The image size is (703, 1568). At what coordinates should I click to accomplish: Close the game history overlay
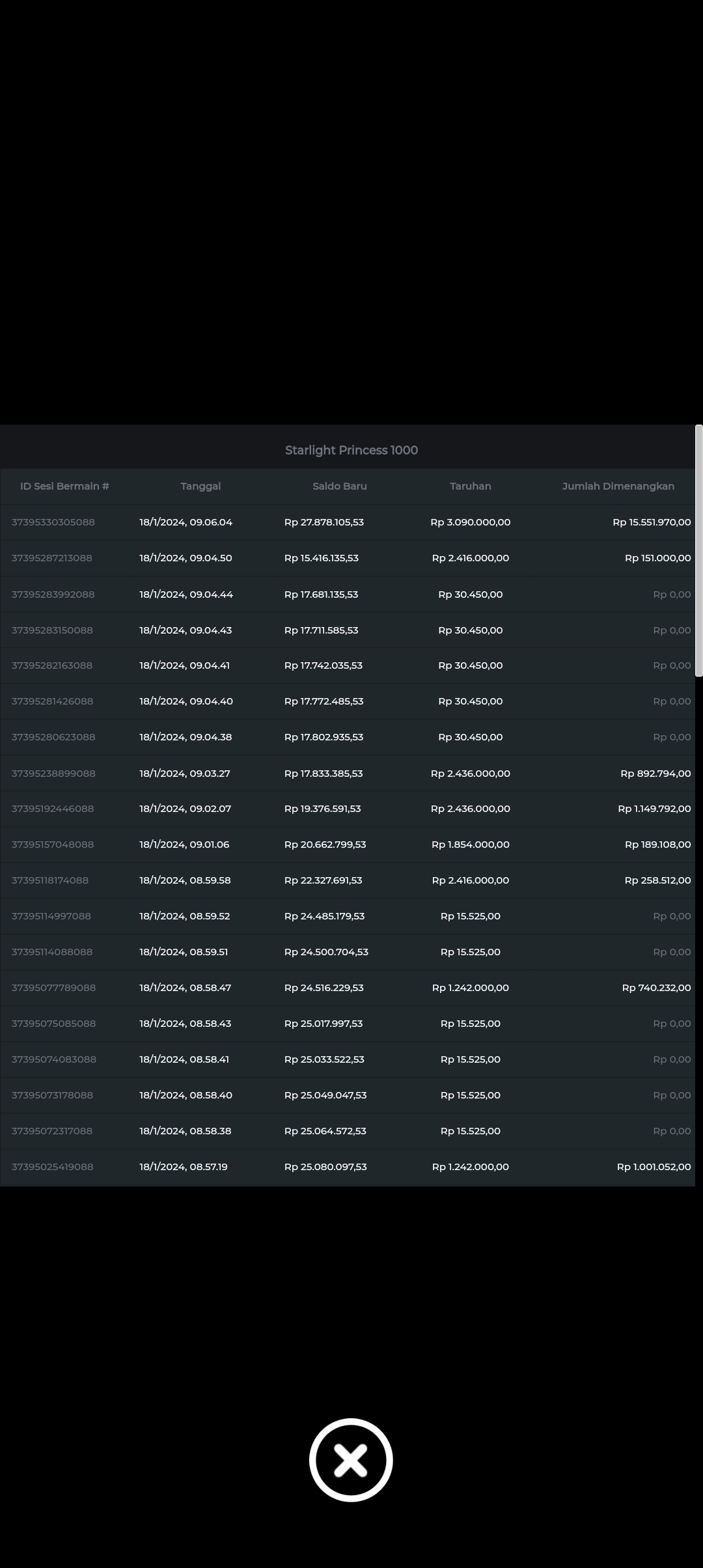[x=351, y=1459]
